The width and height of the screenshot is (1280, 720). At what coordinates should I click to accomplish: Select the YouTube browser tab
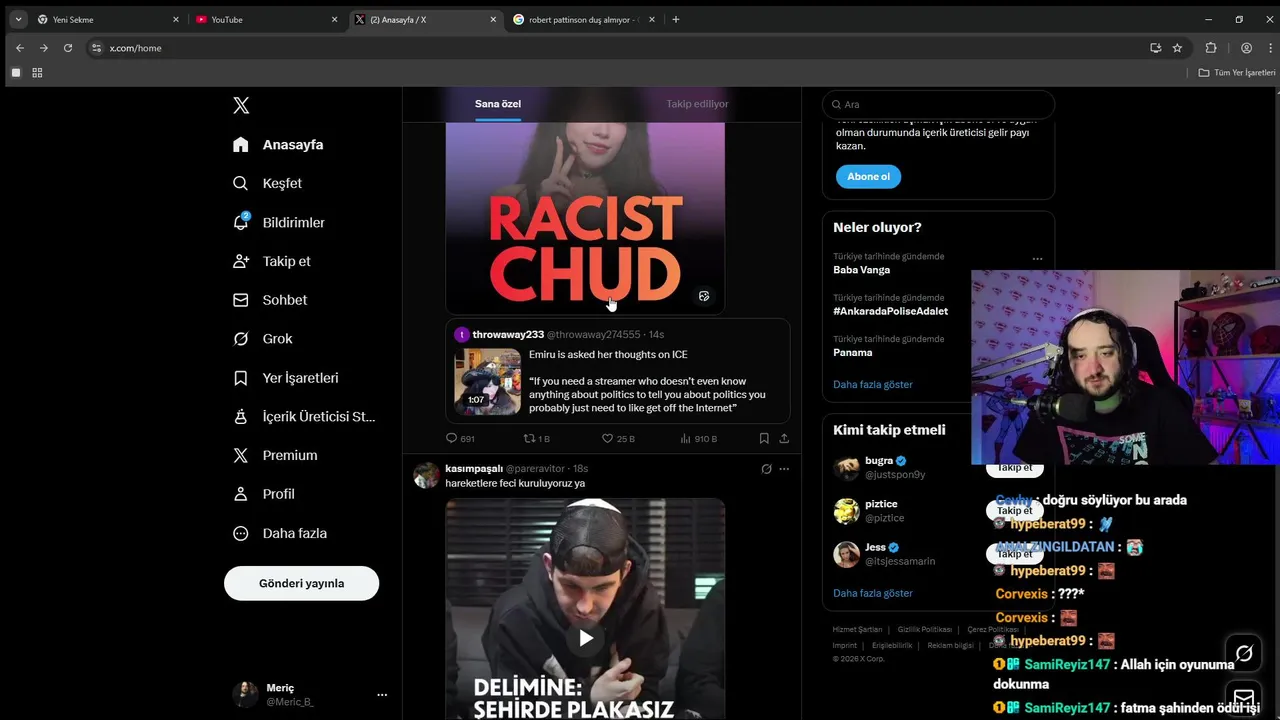(x=266, y=19)
